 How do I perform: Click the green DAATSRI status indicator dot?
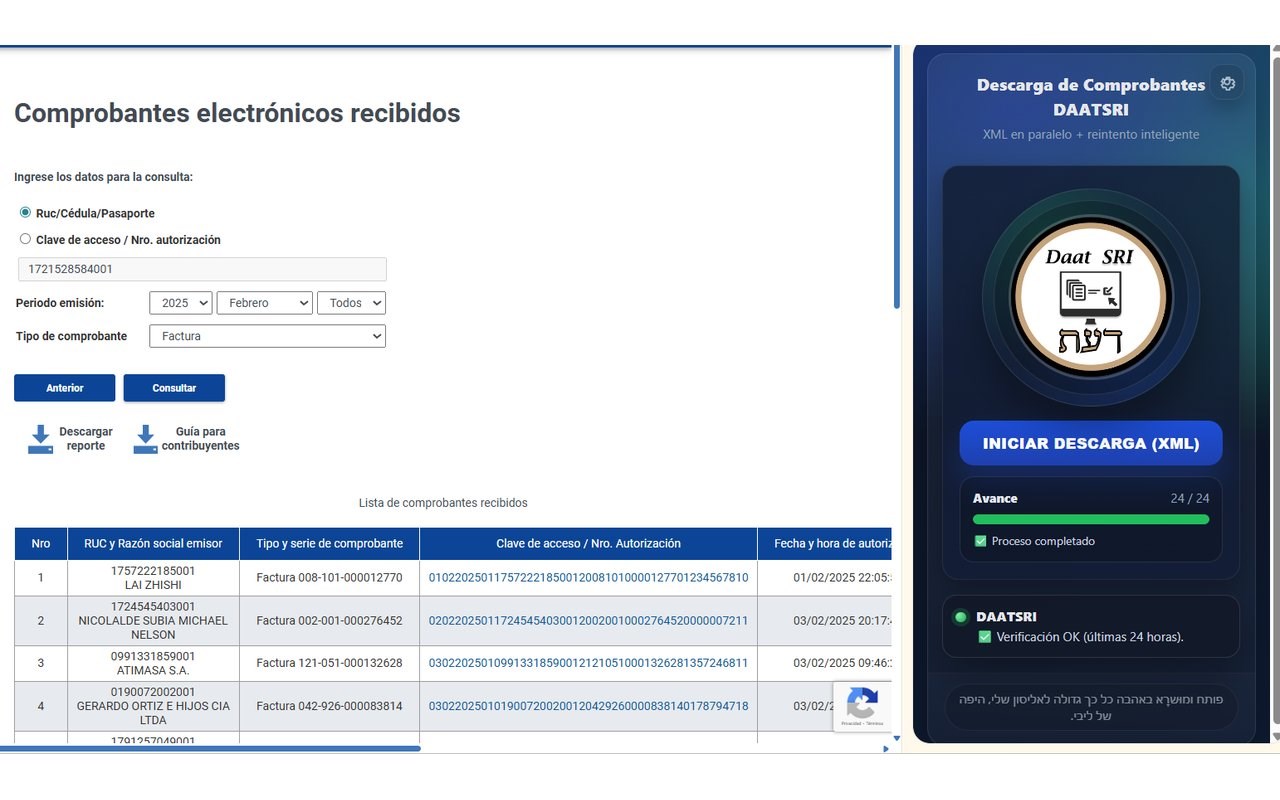pyautogui.click(x=961, y=617)
